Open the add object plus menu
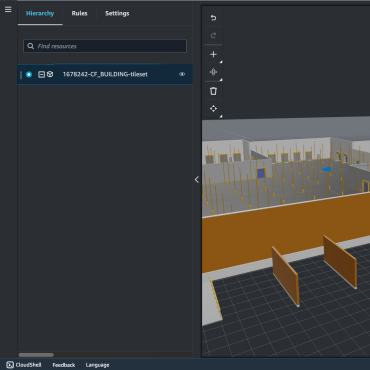Screen dimensions: 370x370 (x=213, y=54)
